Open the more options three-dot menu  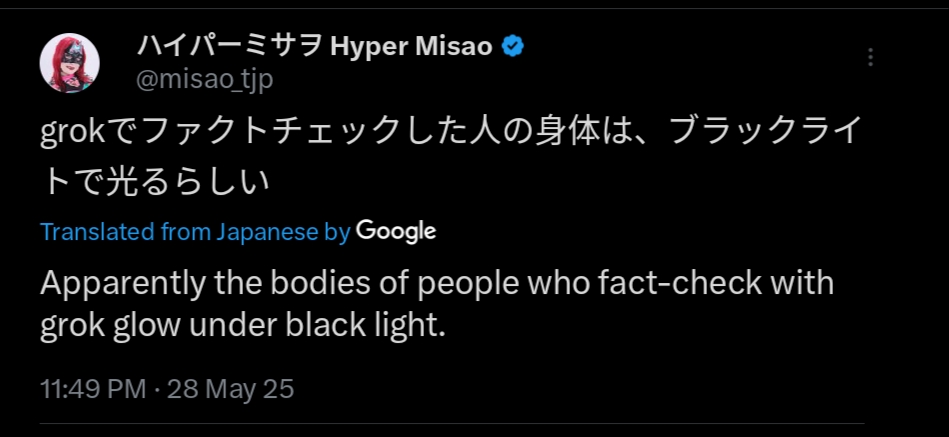click(870, 57)
